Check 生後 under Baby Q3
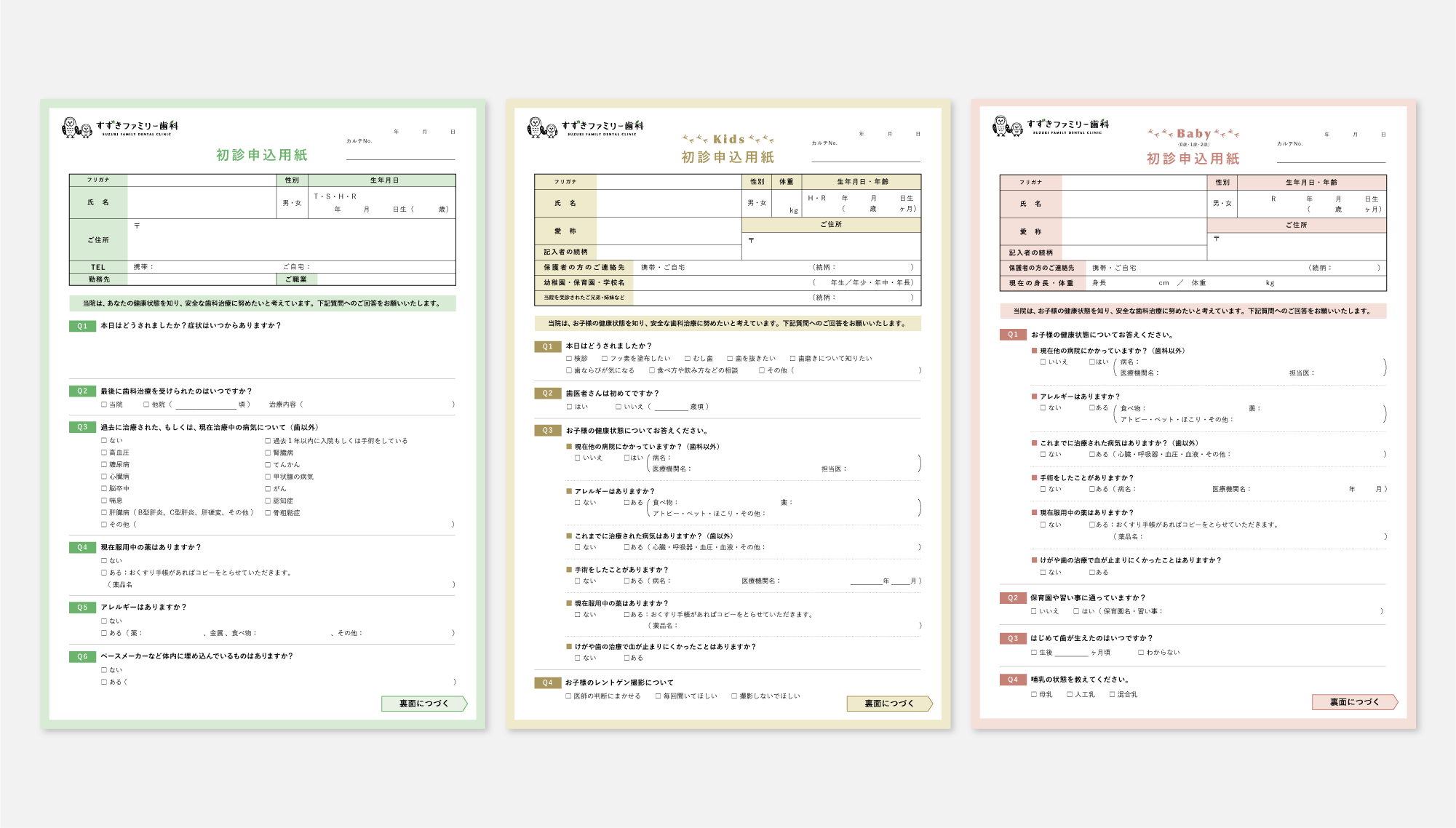The width and height of the screenshot is (1456, 828). point(1034,653)
